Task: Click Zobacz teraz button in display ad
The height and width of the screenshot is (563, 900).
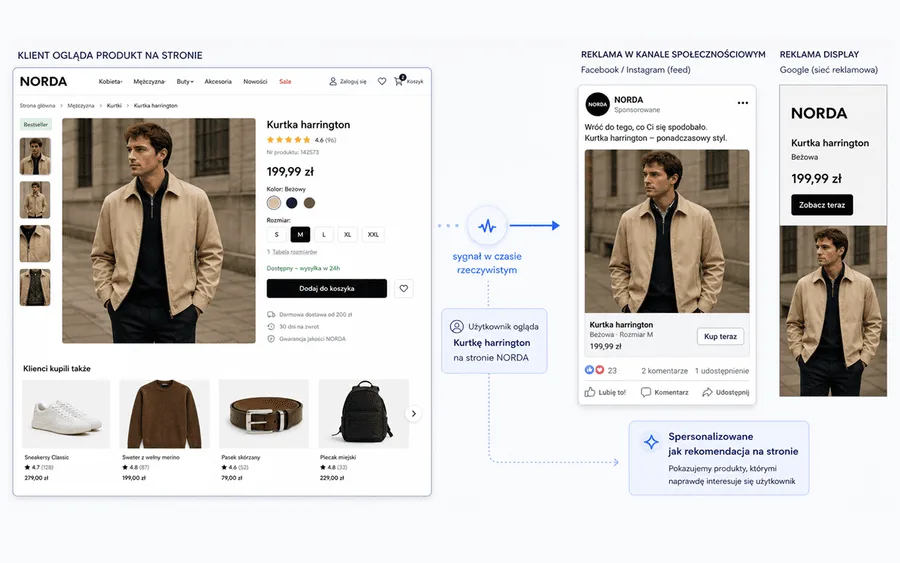Action: [x=822, y=205]
